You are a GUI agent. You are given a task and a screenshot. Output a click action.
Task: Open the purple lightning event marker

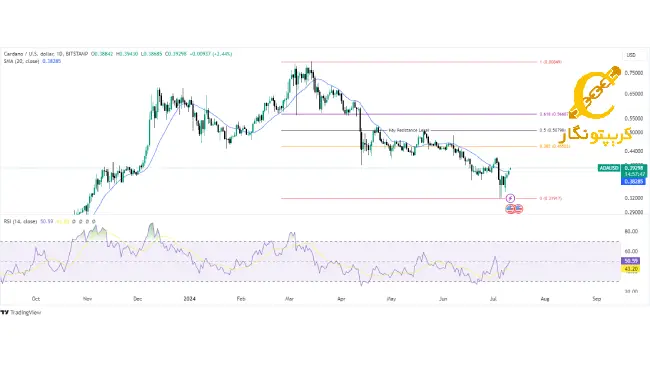pos(510,199)
